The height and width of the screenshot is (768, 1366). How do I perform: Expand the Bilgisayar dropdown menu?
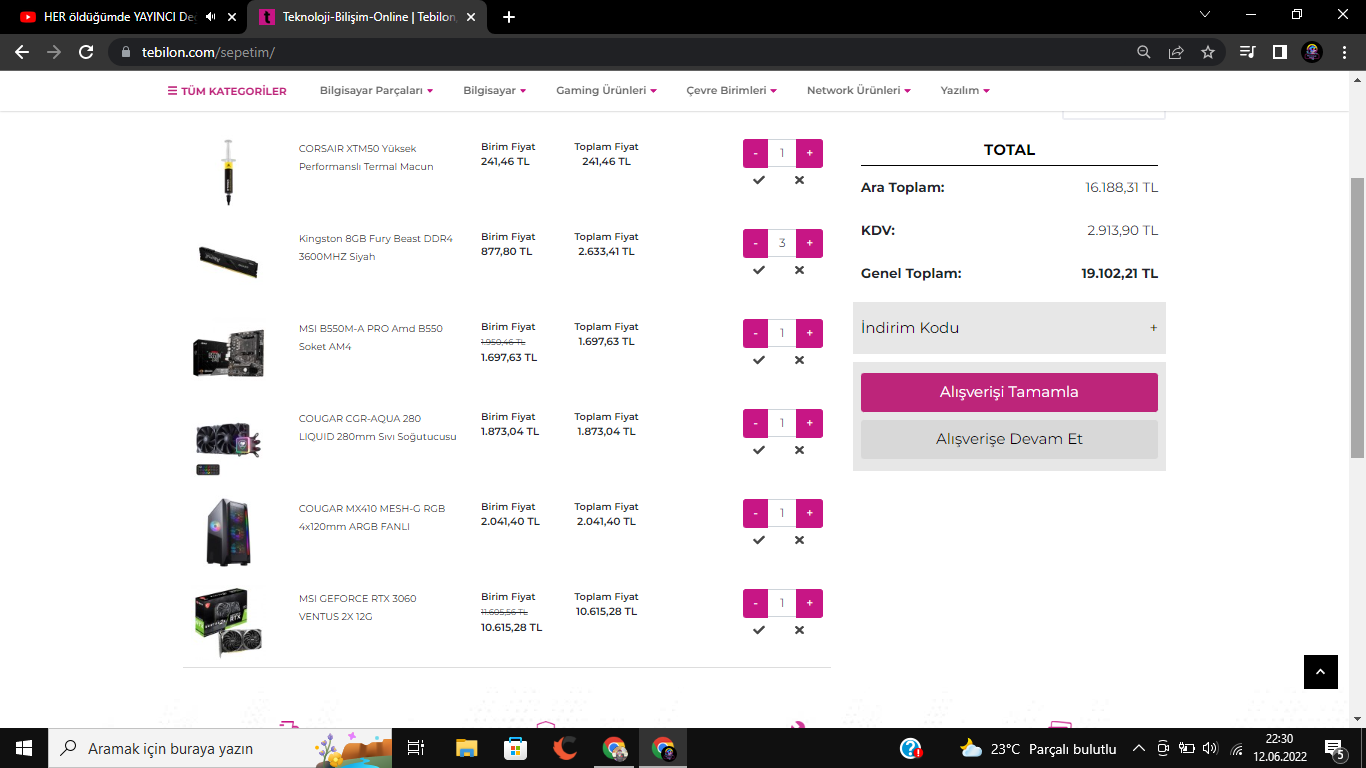coord(494,91)
